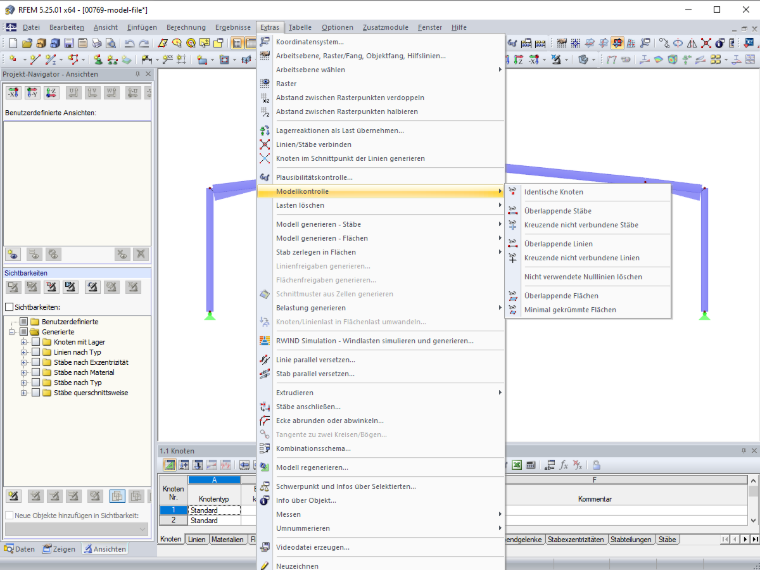Open the Messen submenu
Image resolution: width=760 pixels, height=570 pixels.
coord(381,514)
